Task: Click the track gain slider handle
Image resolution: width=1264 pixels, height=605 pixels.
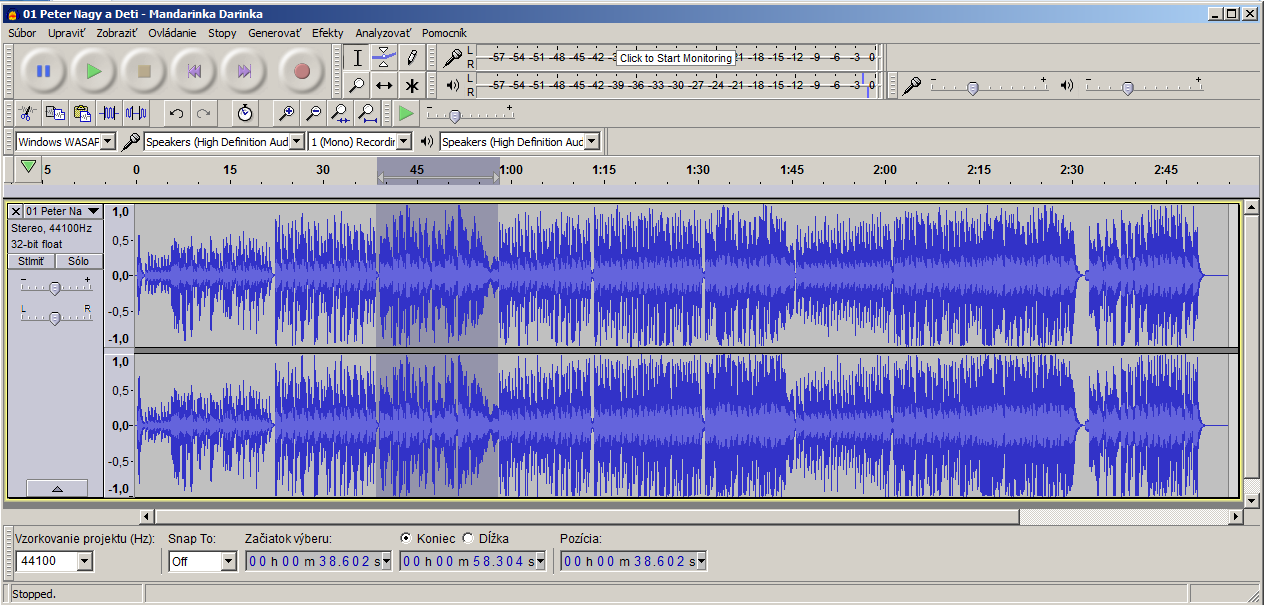Action: (x=55, y=288)
